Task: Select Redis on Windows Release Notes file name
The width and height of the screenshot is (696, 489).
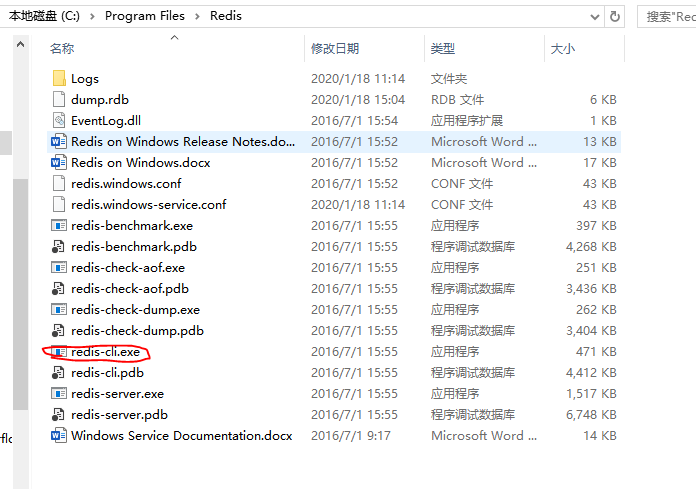Action: point(183,142)
